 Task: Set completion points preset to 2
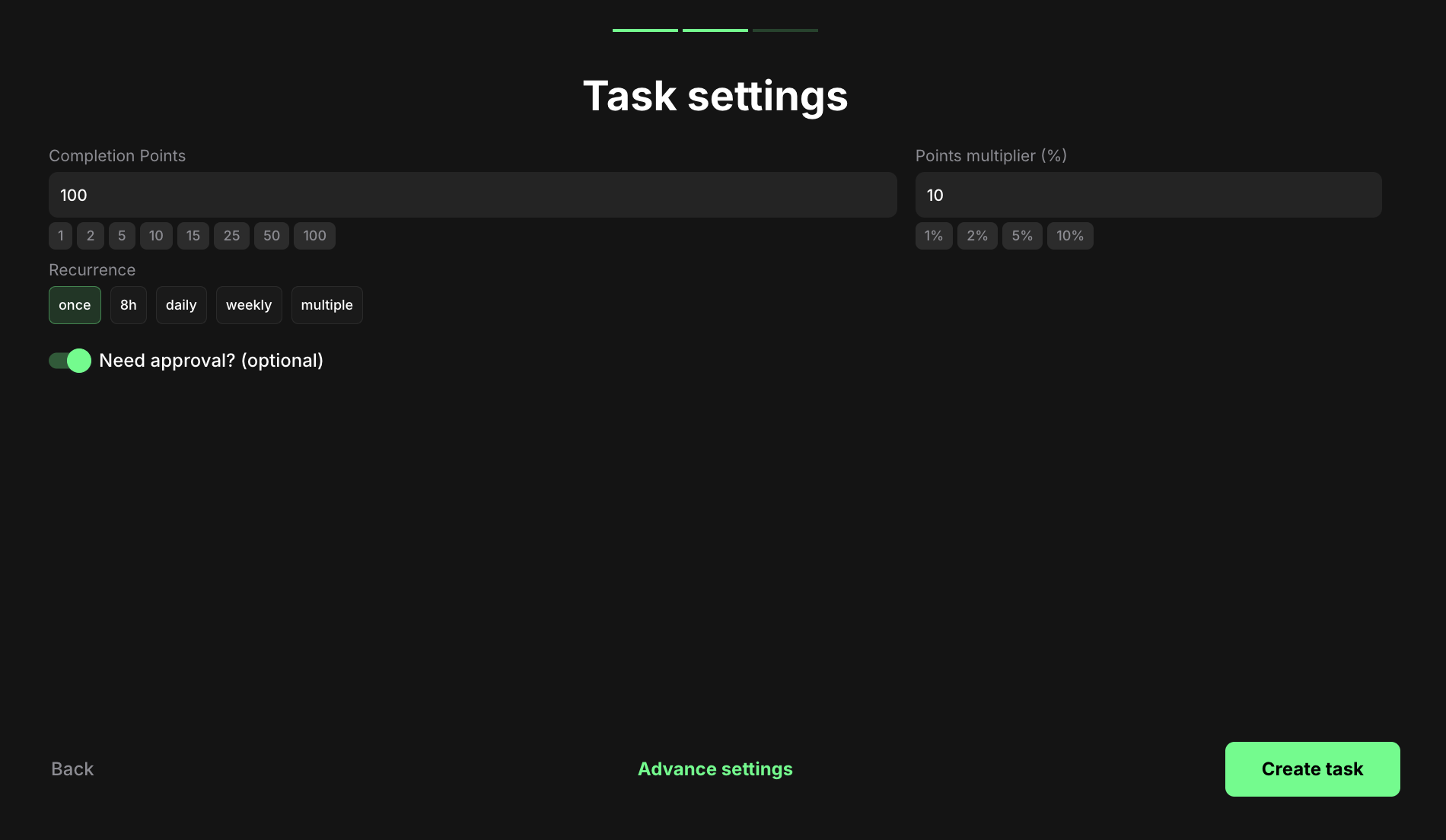coord(91,236)
